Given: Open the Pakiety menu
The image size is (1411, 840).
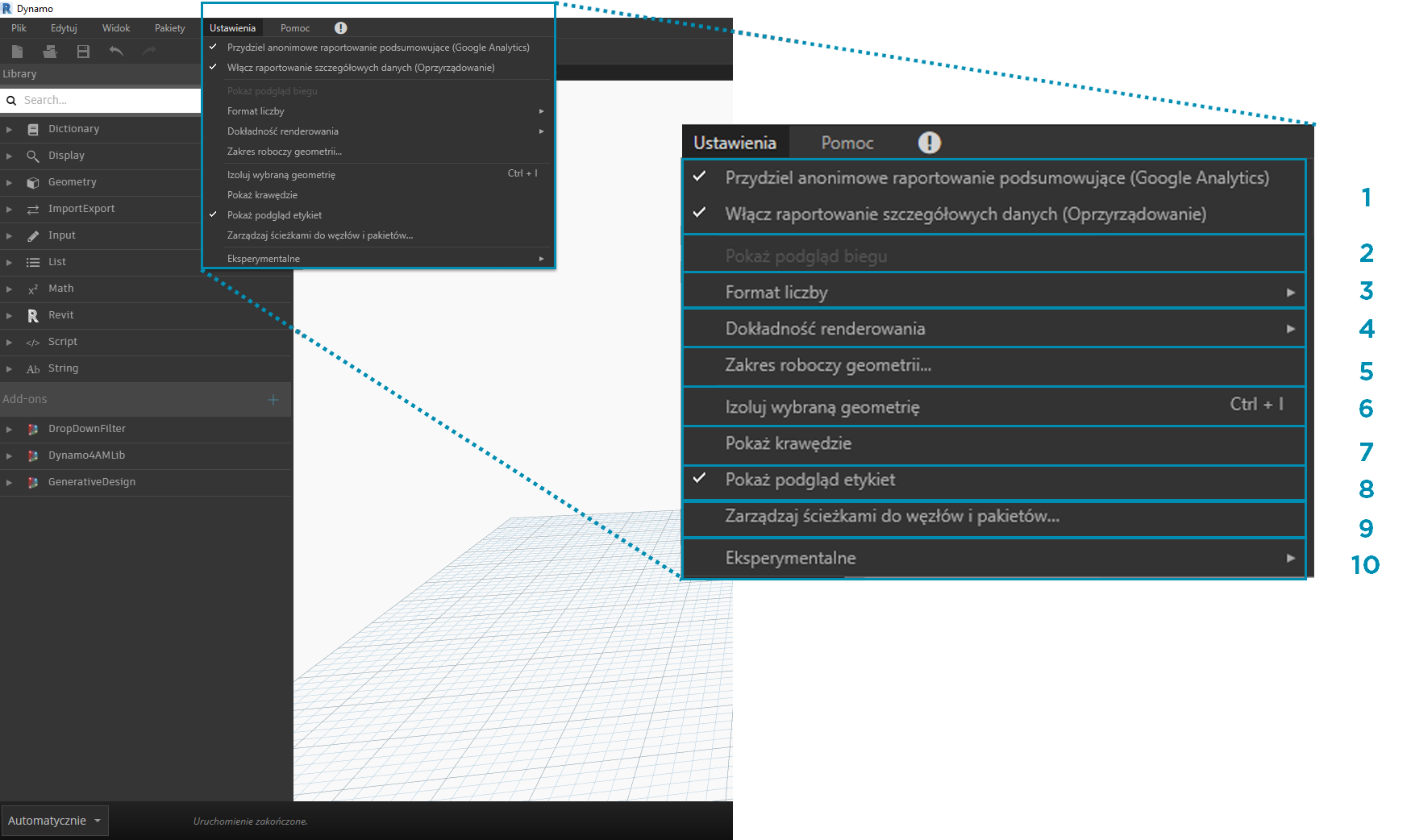Looking at the screenshot, I should pos(170,28).
